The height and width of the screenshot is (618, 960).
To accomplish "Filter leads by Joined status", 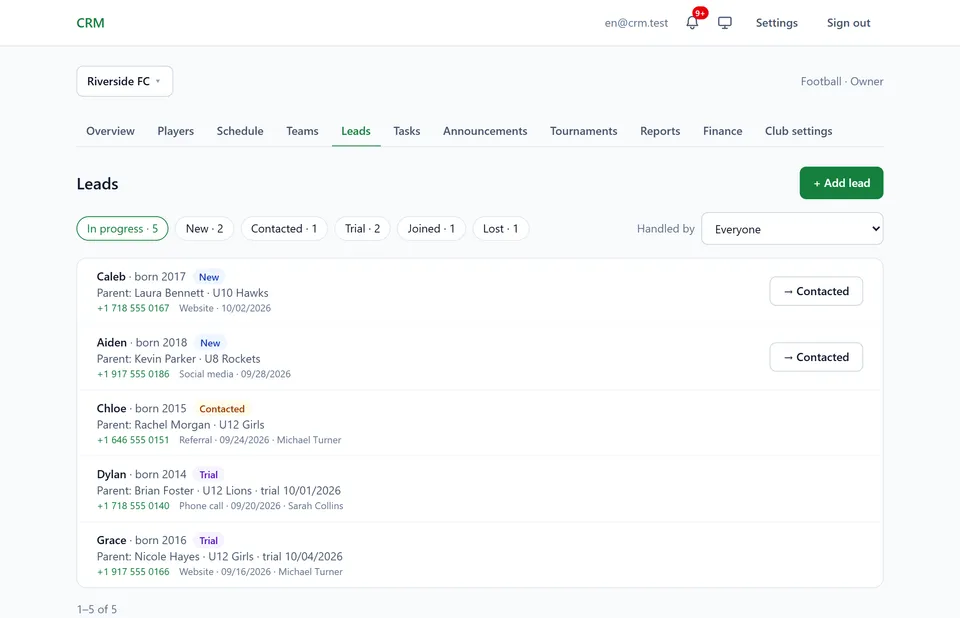I will pos(431,228).
